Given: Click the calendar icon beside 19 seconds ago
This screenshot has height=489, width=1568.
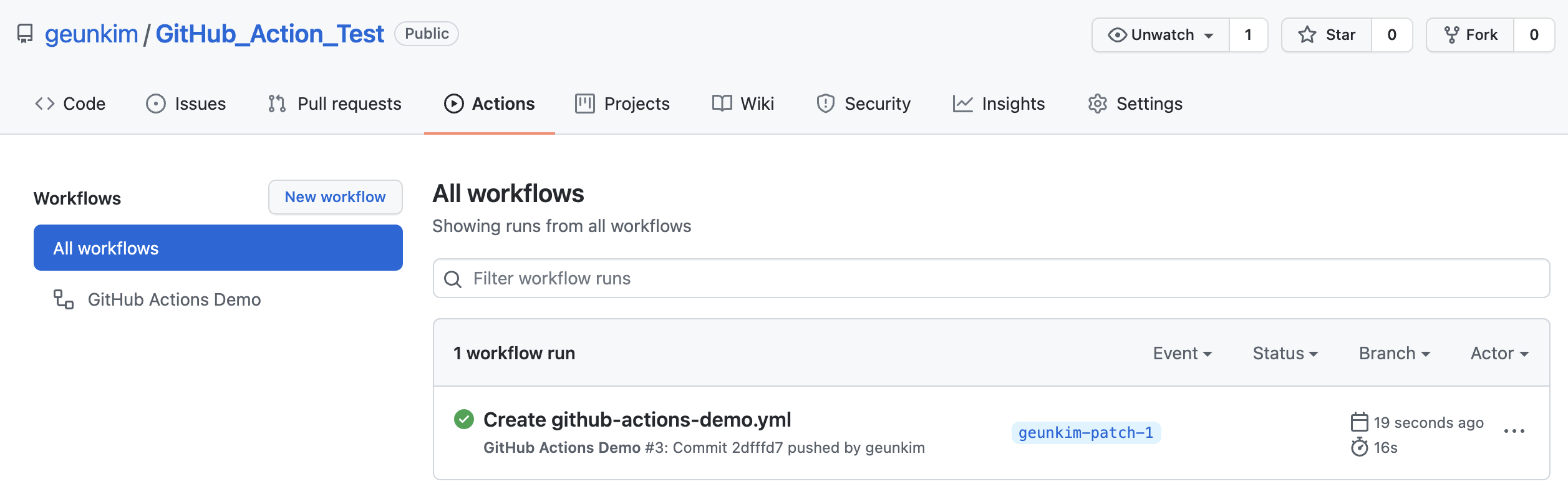Looking at the screenshot, I should [1360, 422].
